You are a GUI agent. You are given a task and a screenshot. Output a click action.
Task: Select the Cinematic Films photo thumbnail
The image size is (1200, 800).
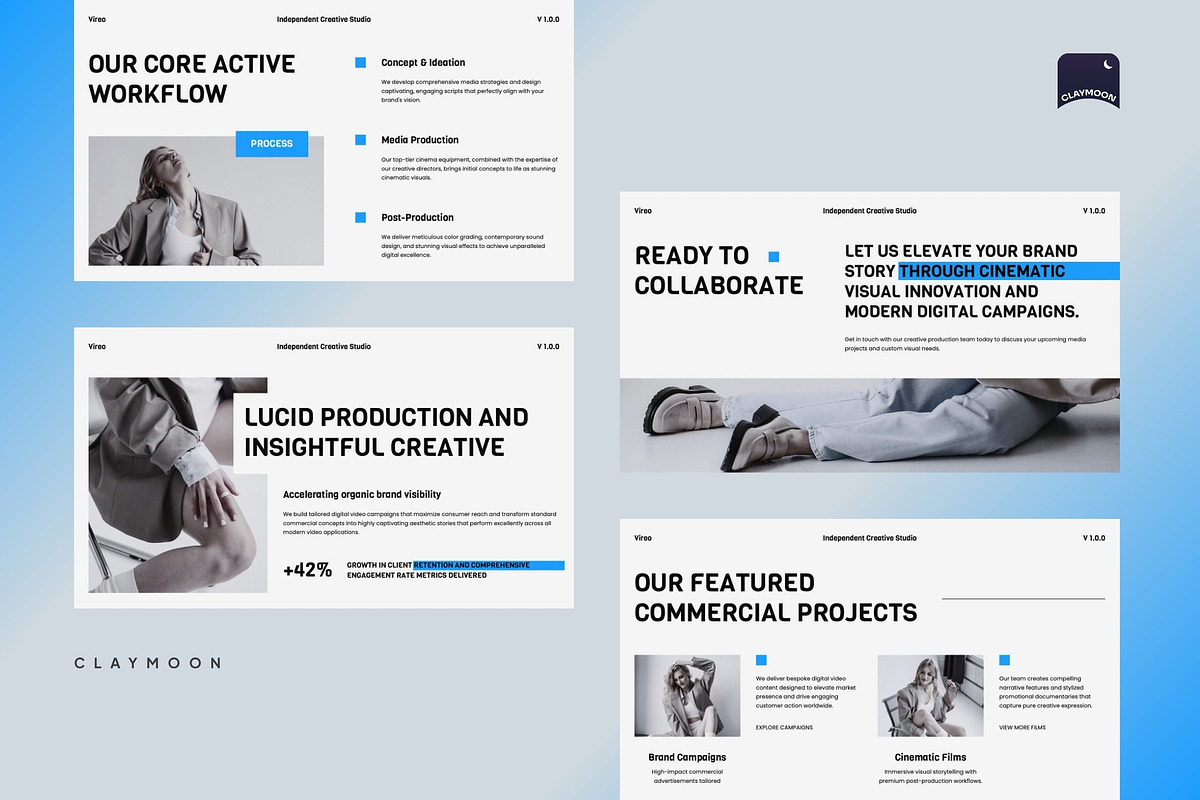point(930,696)
